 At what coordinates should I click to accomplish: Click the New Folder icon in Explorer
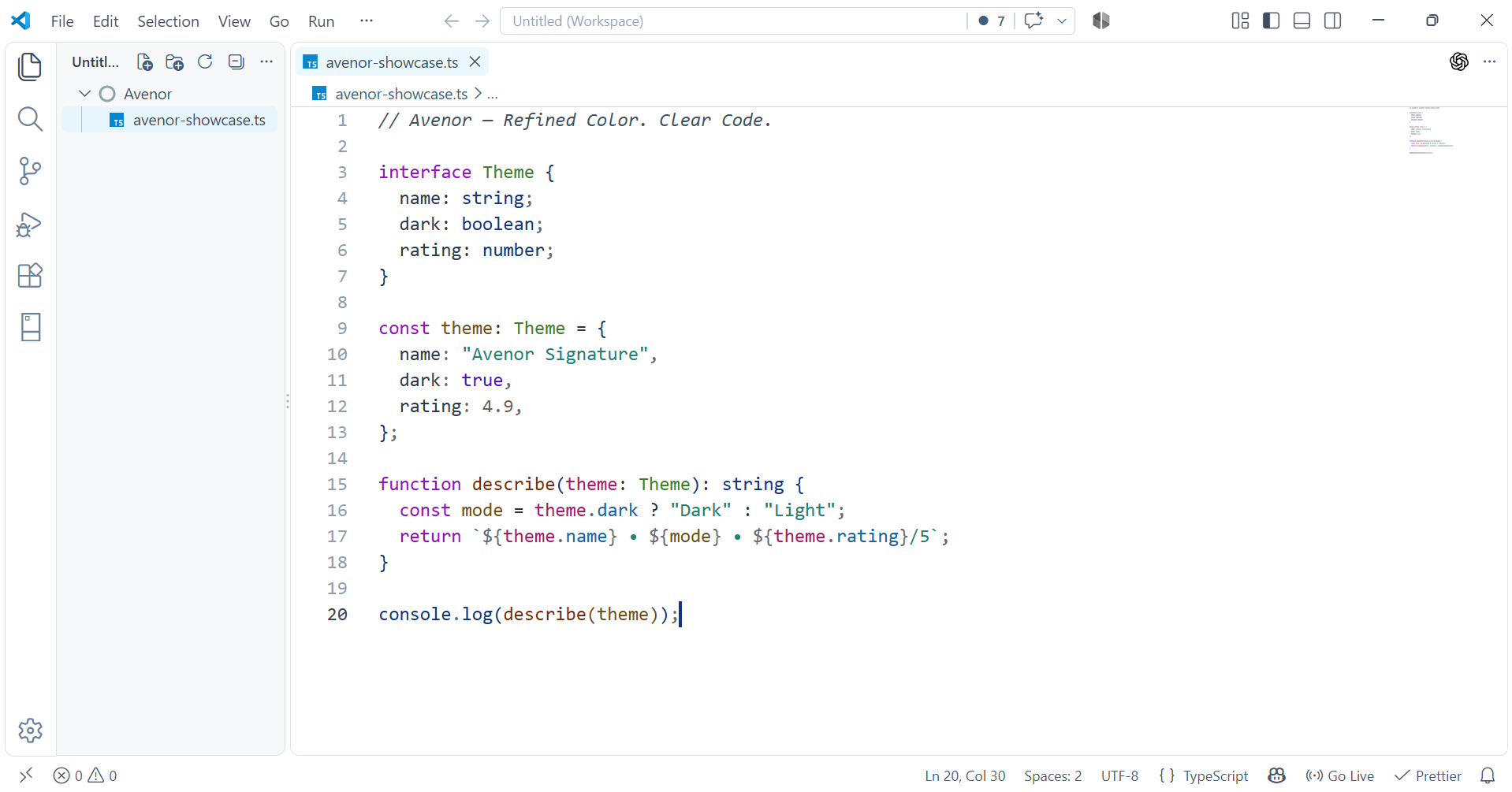(174, 62)
